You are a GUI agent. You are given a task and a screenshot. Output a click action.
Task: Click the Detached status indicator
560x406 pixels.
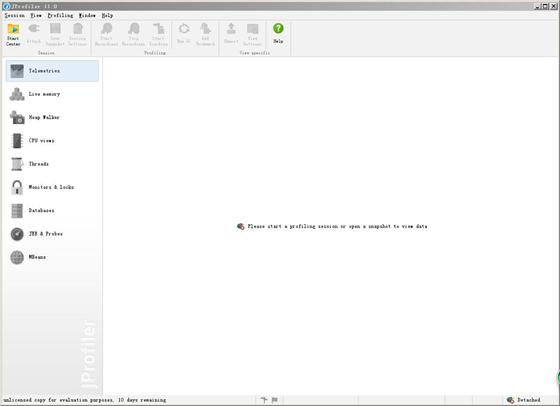[x=524, y=400]
